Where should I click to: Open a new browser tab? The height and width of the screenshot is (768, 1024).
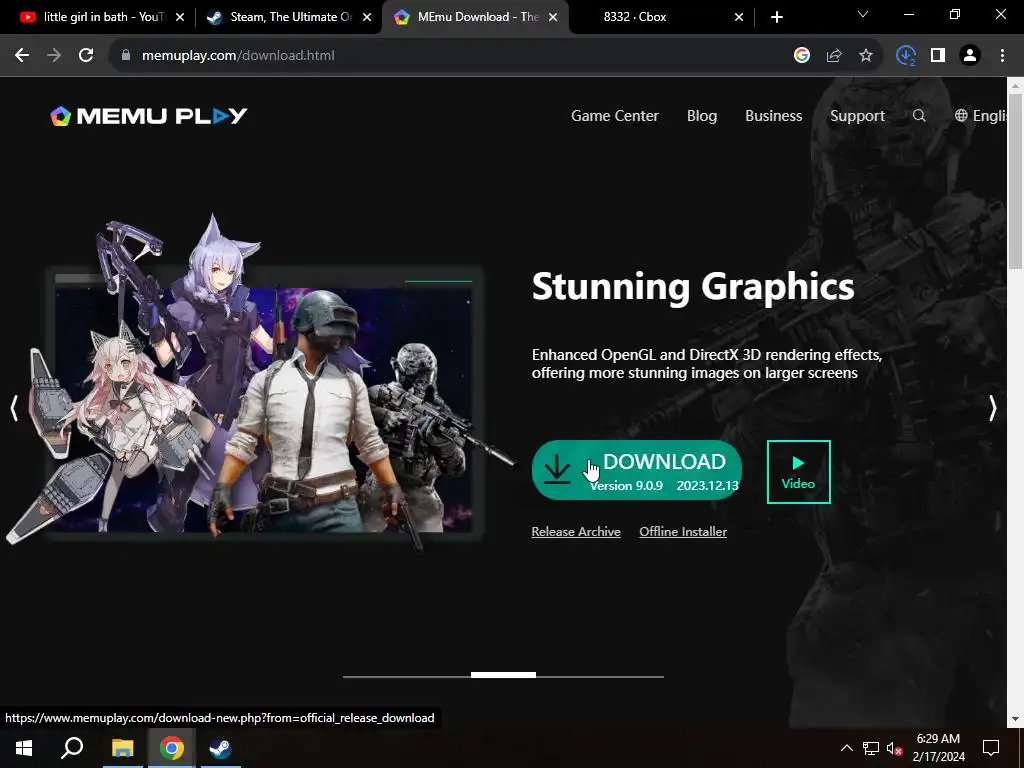click(x=776, y=17)
